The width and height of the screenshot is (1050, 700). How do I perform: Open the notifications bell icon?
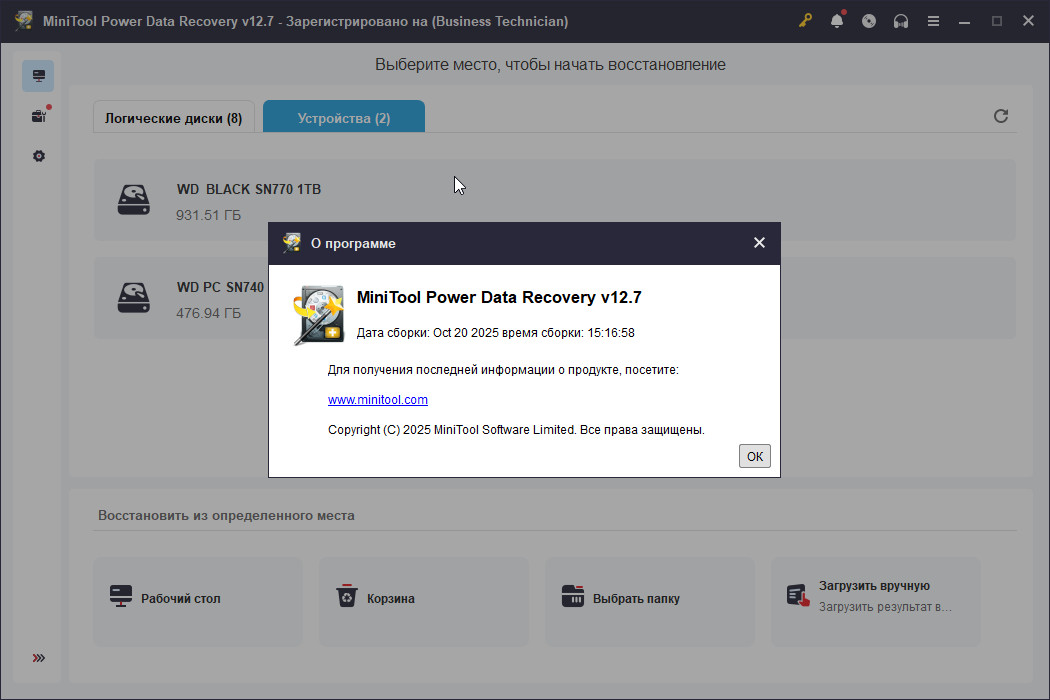837,21
